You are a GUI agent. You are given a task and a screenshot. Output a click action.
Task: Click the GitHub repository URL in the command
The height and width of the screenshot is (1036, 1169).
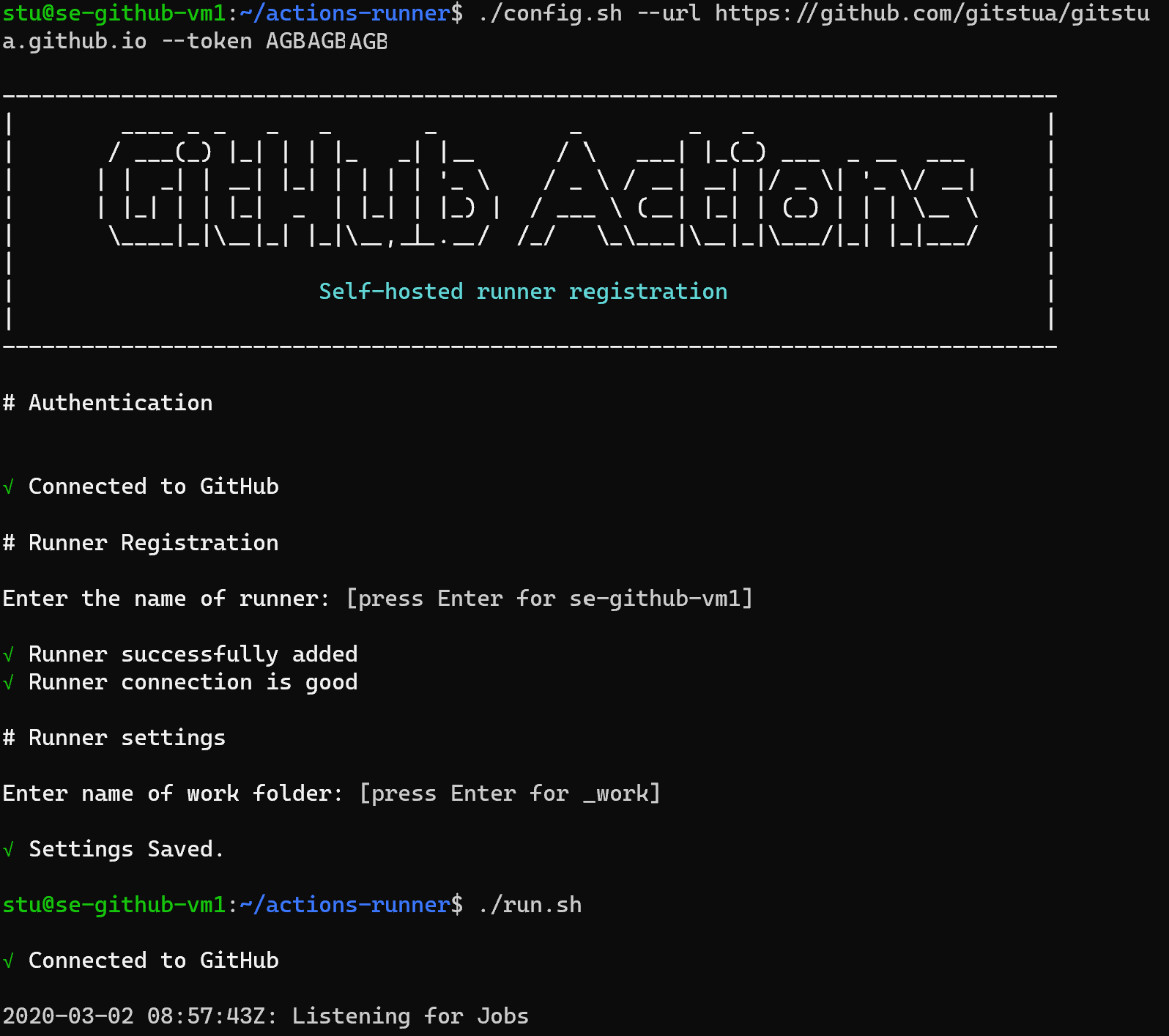pos(576,27)
